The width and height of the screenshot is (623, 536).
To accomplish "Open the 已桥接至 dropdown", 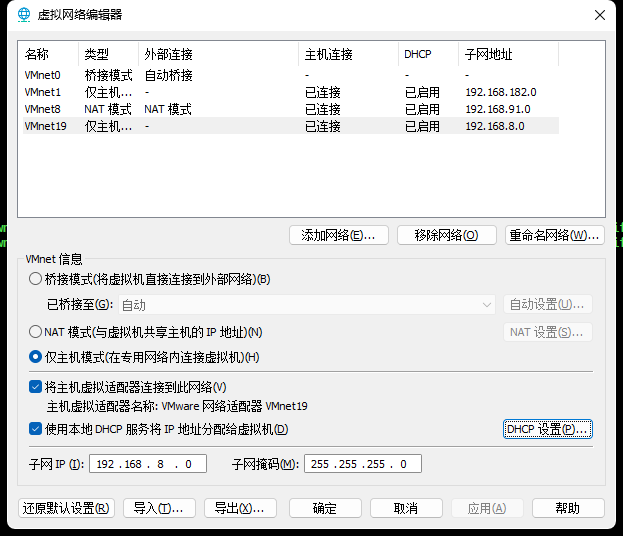I will point(307,305).
